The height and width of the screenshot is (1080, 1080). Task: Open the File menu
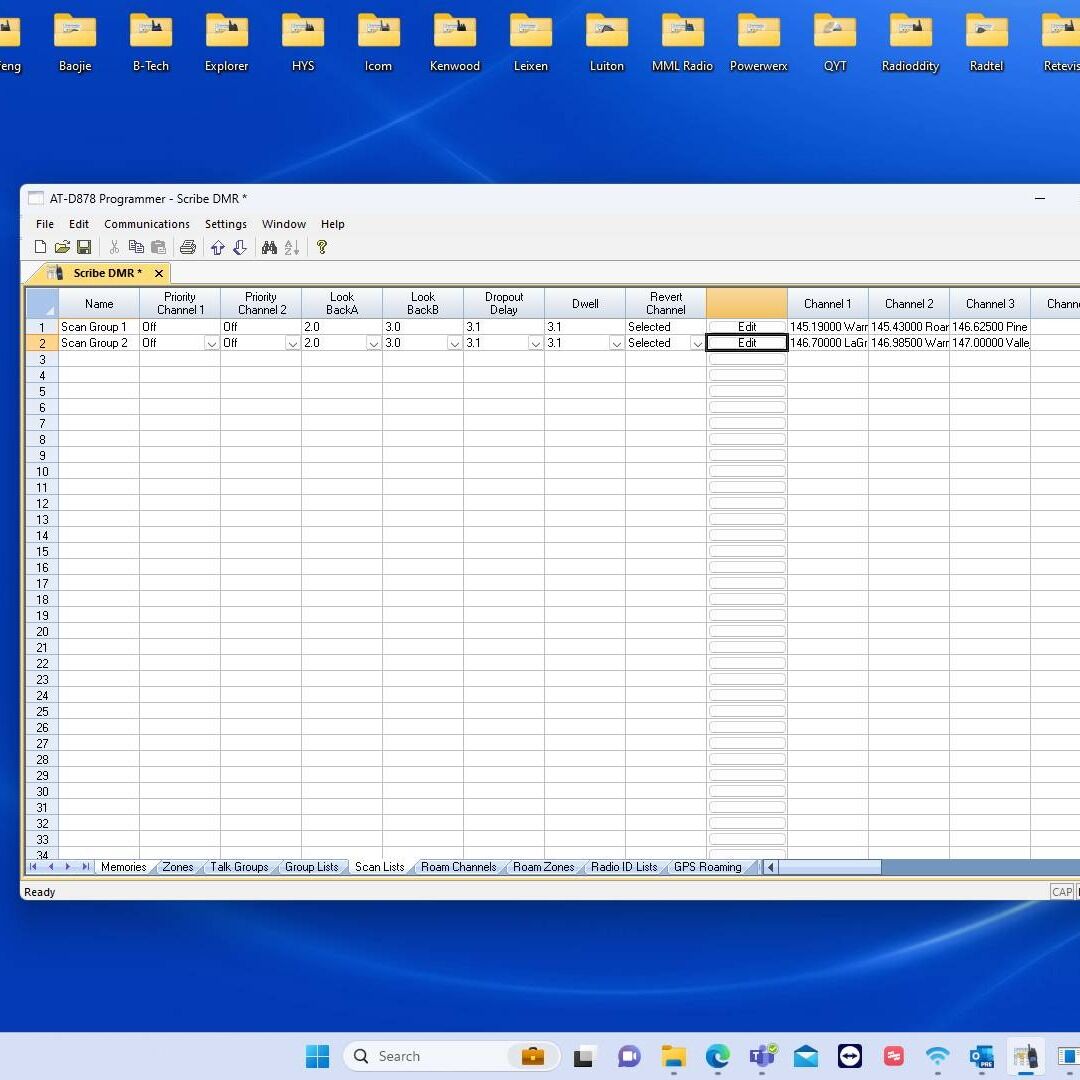45,224
